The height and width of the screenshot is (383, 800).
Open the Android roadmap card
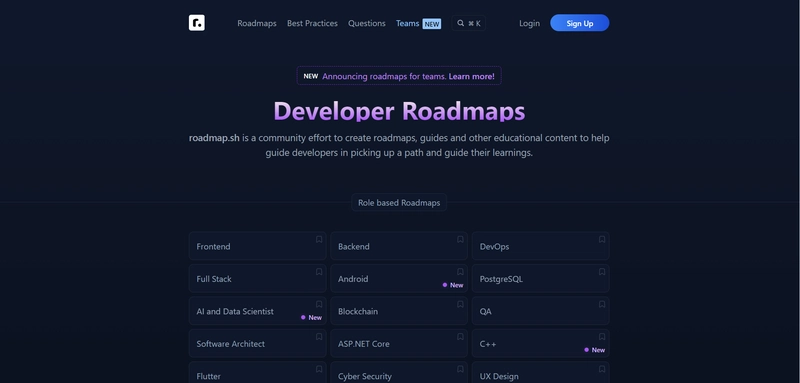[x=399, y=278]
